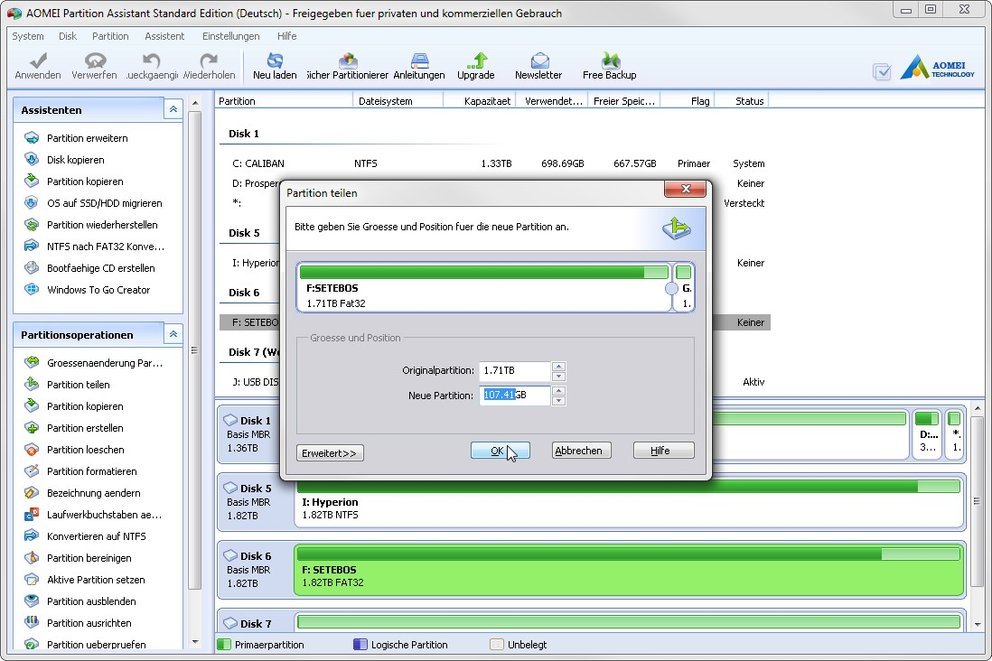Open the Hilfe menu

pyautogui.click(x=287, y=36)
